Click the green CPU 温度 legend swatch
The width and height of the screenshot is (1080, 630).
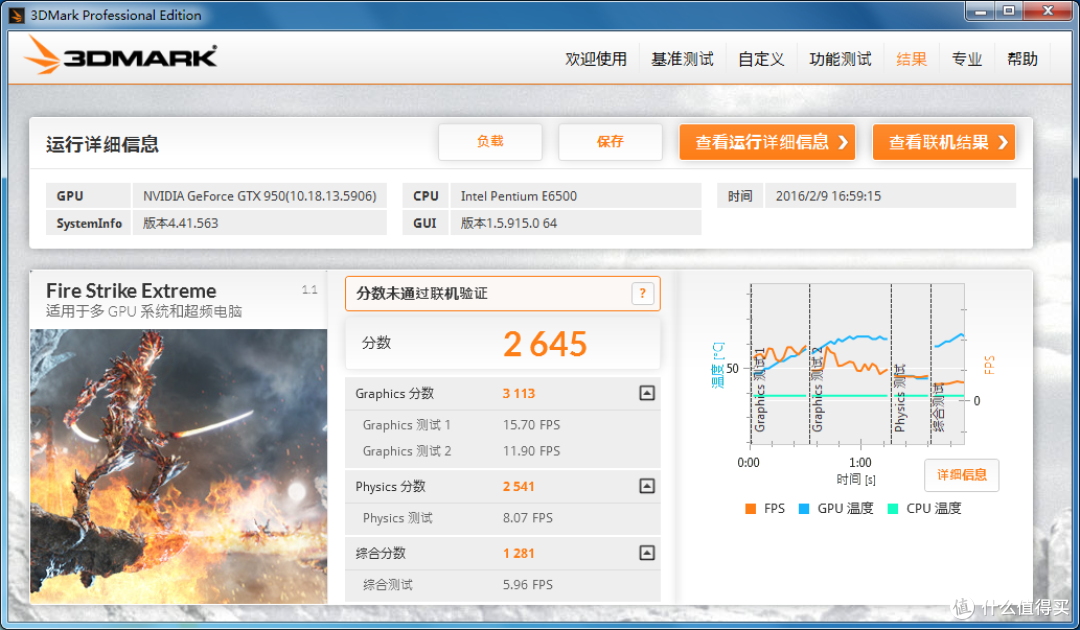pyautogui.click(x=893, y=509)
